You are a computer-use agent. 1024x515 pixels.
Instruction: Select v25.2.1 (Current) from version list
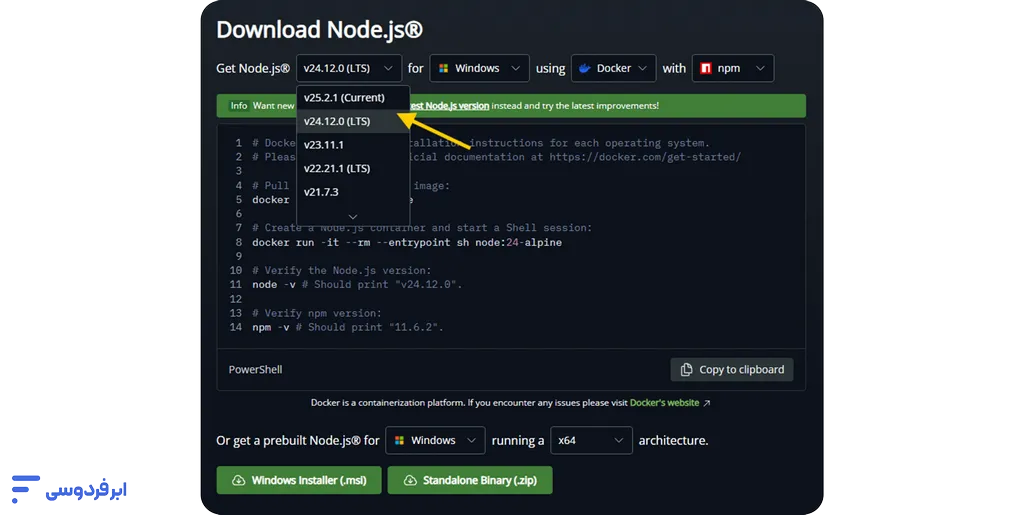(x=353, y=98)
